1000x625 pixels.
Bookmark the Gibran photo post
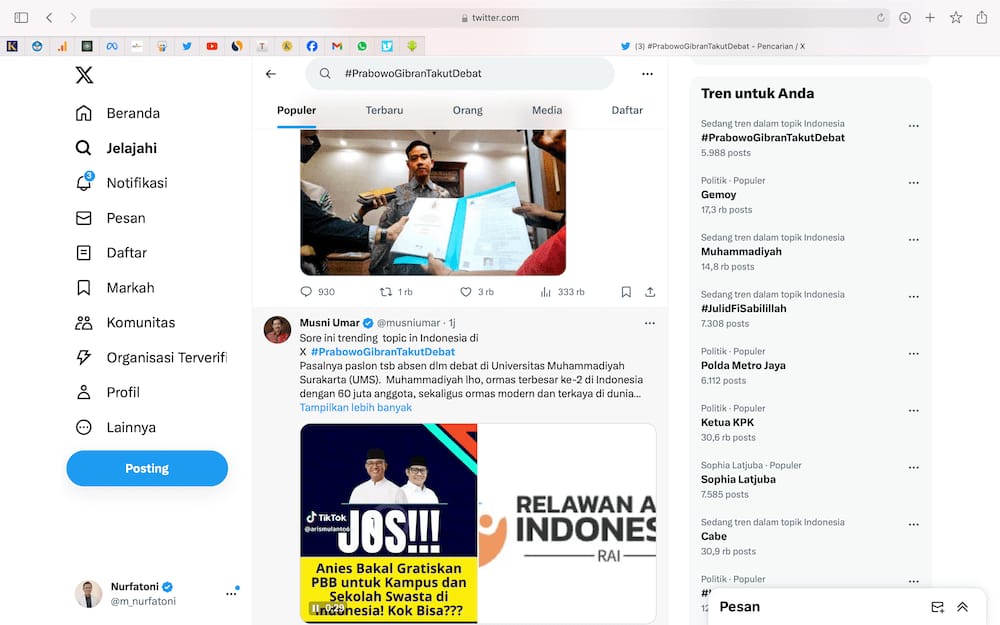[626, 292]
